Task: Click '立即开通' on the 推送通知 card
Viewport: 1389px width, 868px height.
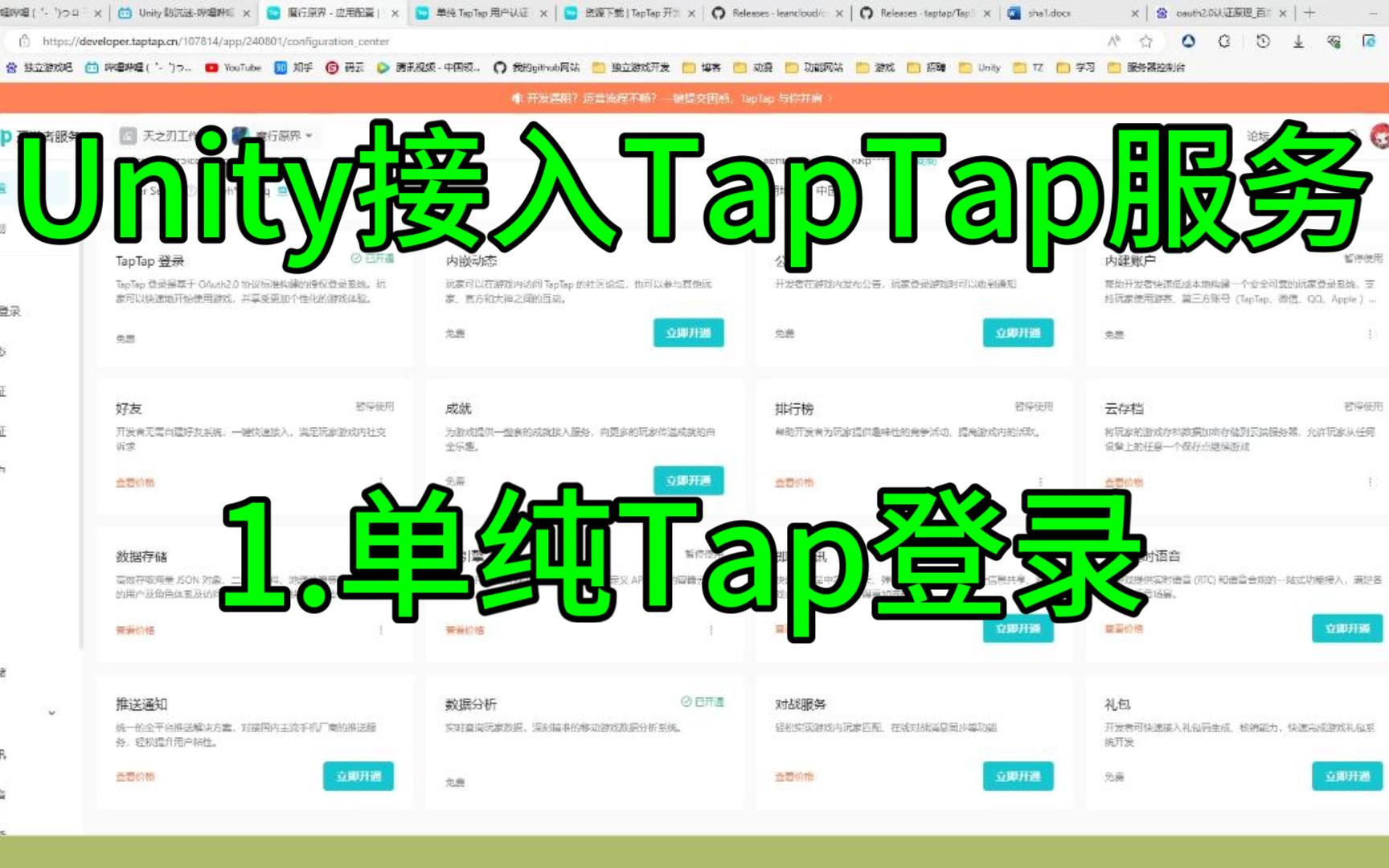Action: point(359,776)
